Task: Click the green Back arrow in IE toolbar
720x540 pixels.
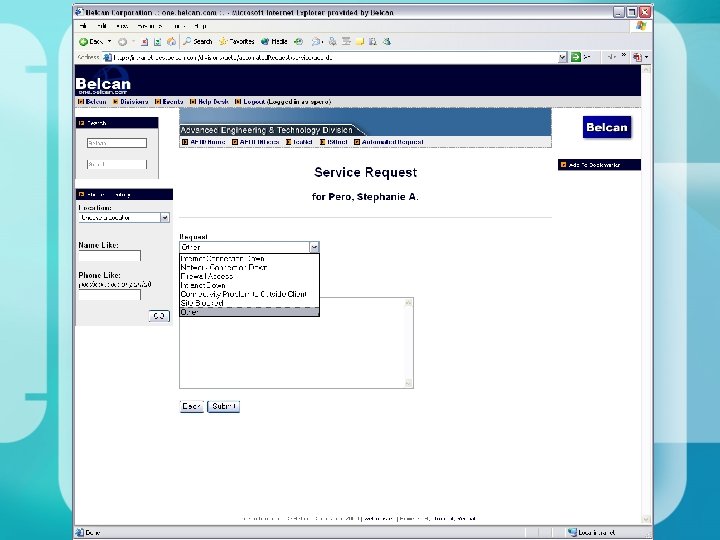Action: (83, 42)
